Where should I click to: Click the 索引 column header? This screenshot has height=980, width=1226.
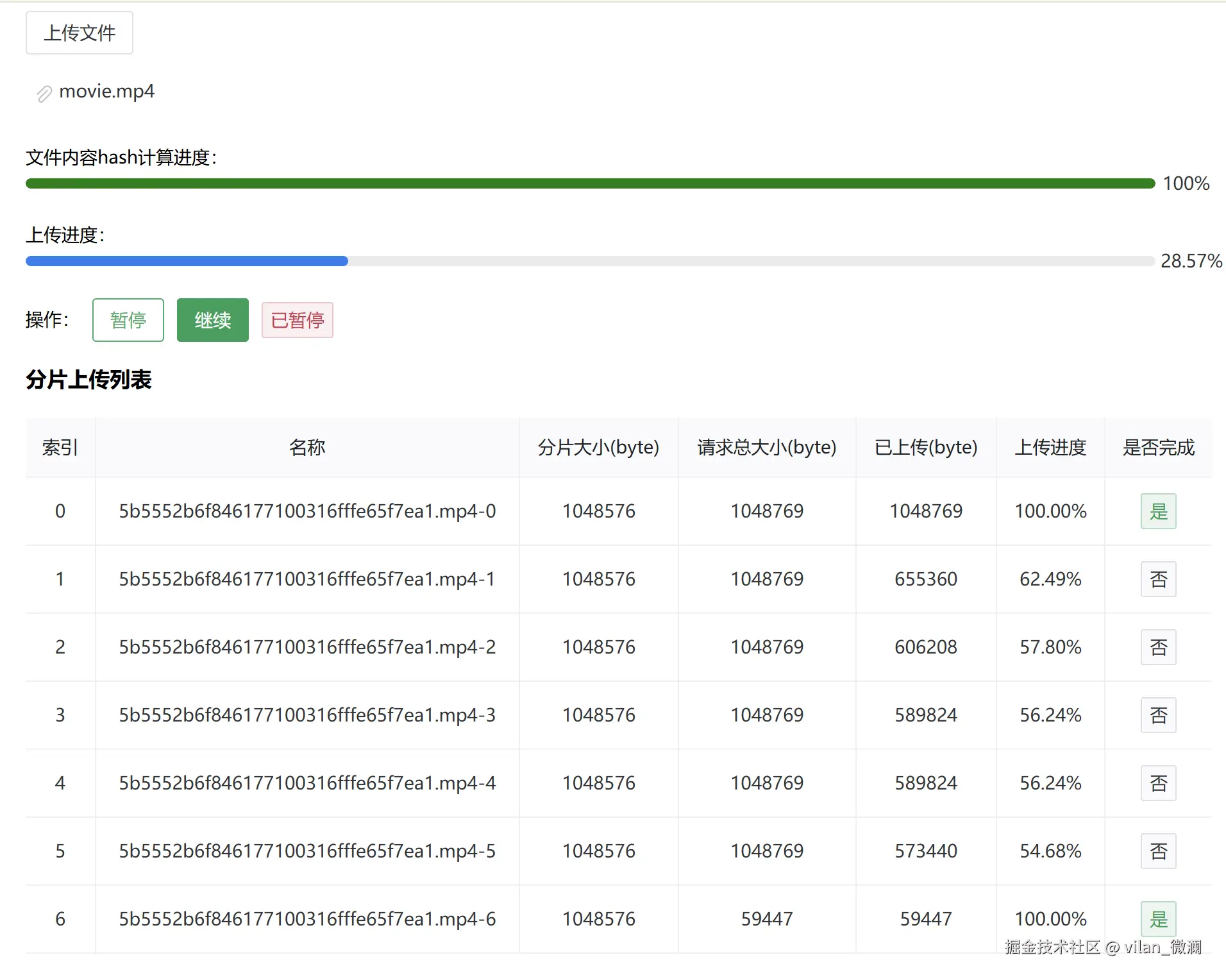click(60, 447)
